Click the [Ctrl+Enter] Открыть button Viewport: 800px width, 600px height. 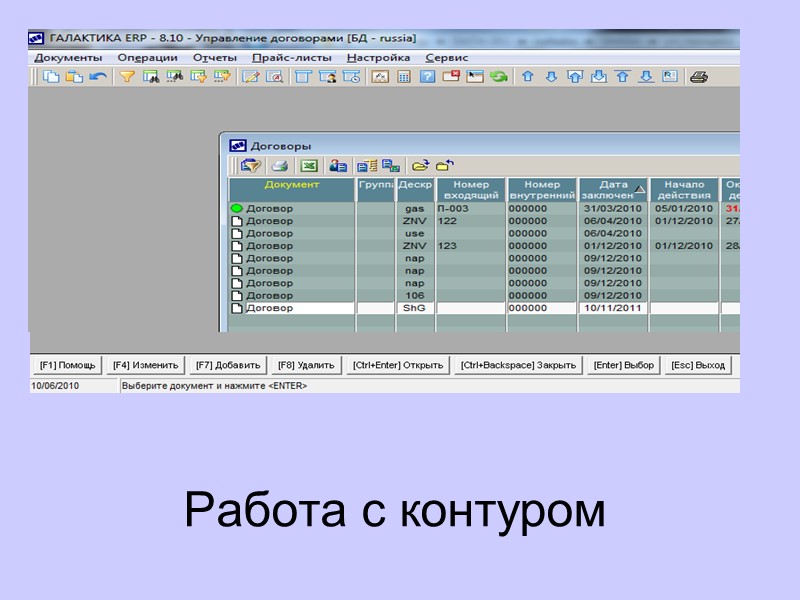click(x=398, y=365)
